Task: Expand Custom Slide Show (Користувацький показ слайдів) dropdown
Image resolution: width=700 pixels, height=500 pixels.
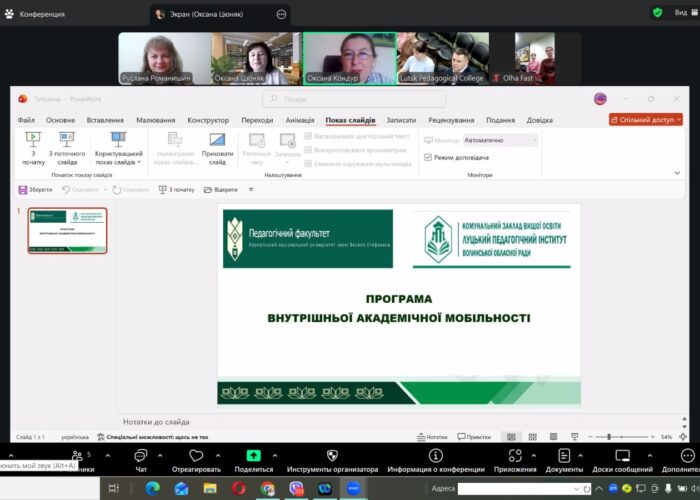Action: (118, 149)
